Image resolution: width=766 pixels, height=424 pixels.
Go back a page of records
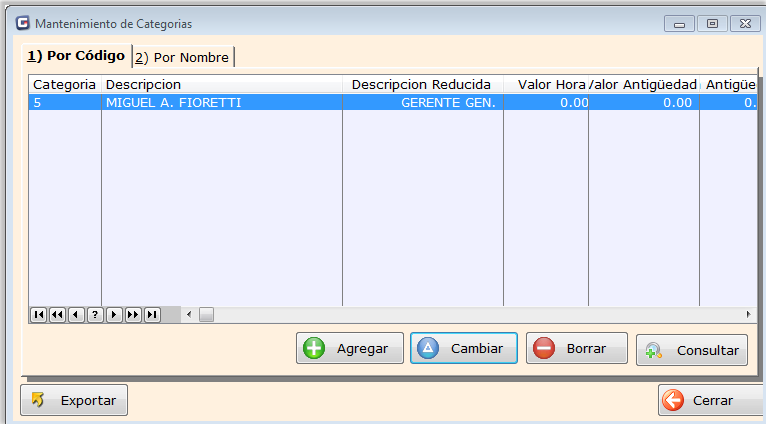[x=58, y=315]
